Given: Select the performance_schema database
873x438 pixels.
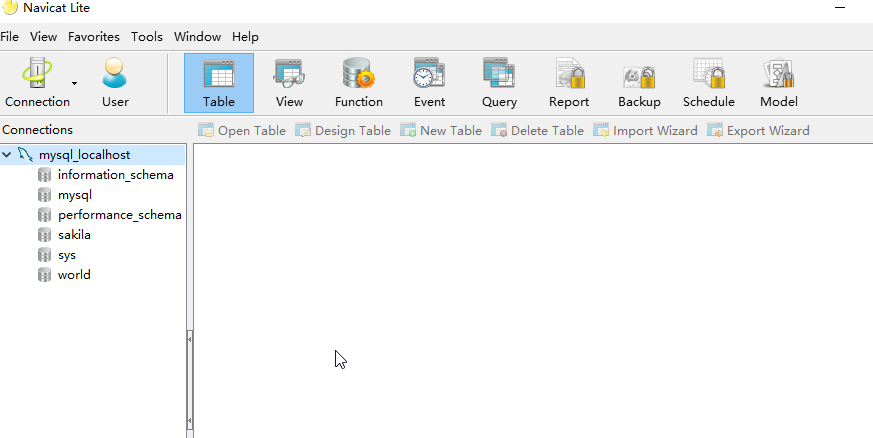Looking at the screenshot, I should 120,215.
